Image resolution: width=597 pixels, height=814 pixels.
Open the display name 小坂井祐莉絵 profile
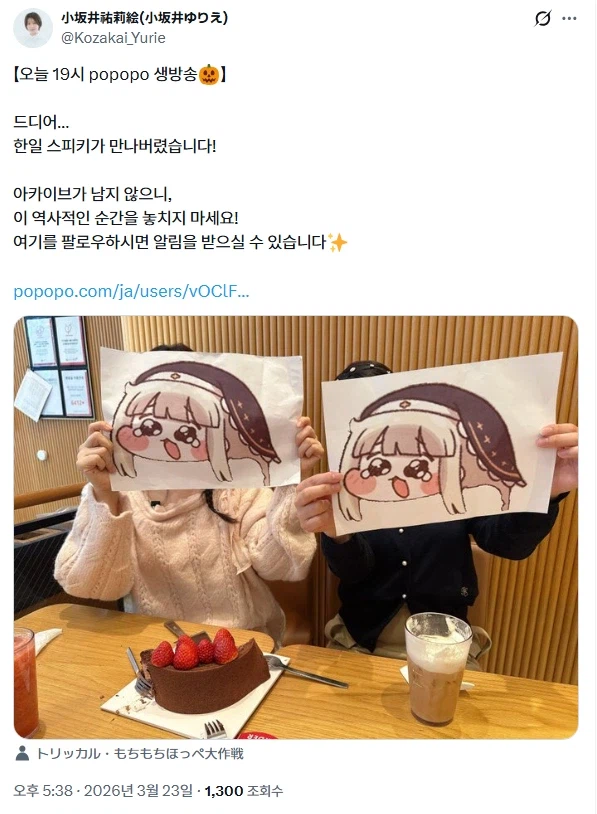click(144, 18)
